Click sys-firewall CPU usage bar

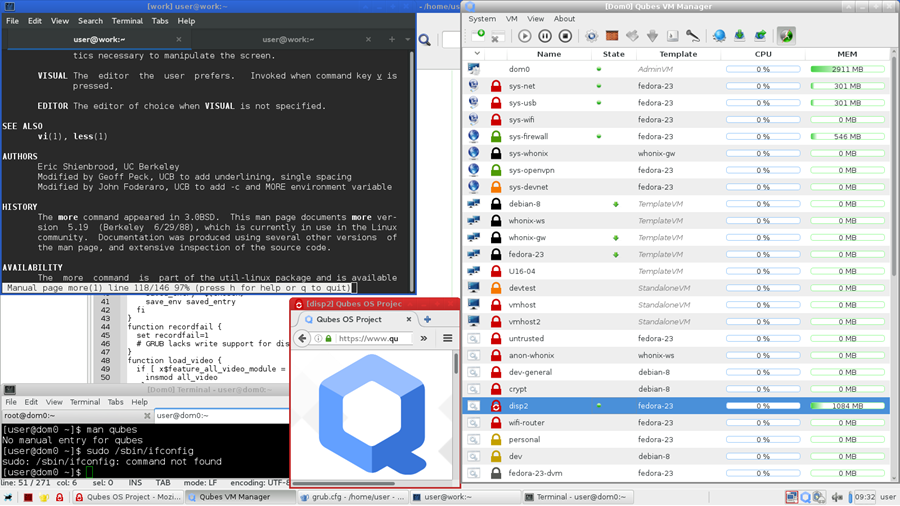click(763, 137)
